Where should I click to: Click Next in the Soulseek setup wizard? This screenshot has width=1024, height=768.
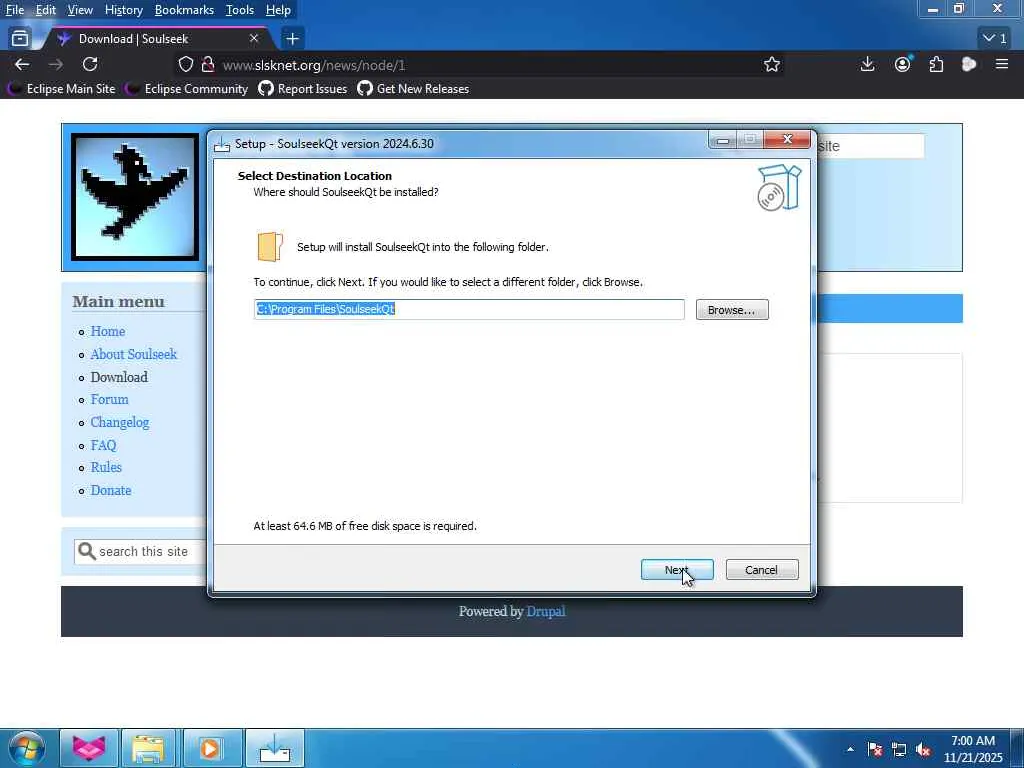click(677, 569)
